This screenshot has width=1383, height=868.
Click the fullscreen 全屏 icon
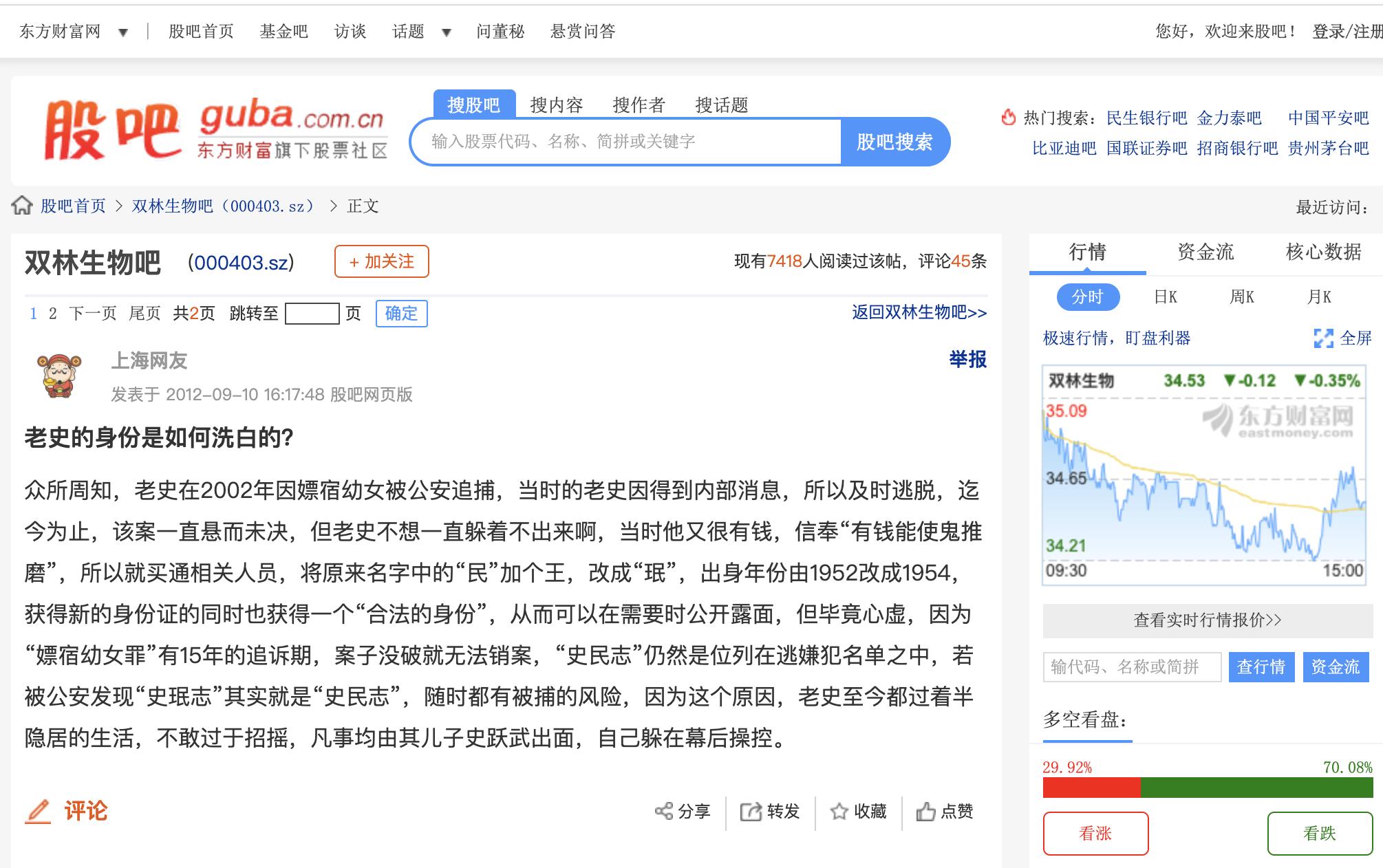[x=1323, y=338]
